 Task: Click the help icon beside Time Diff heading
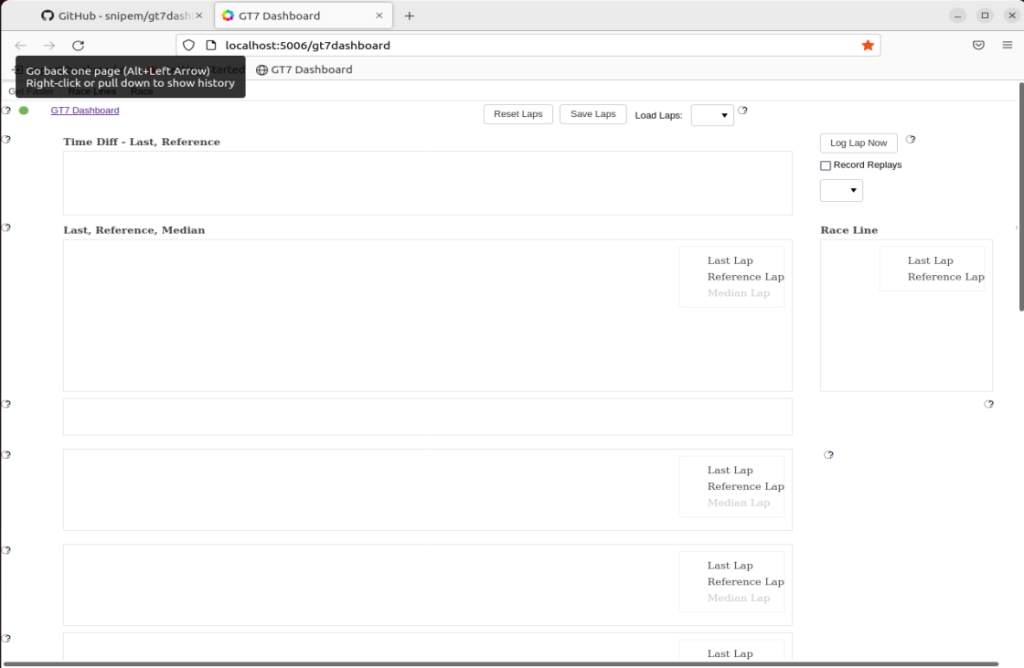pyautogui.click(x=7, y=139)
